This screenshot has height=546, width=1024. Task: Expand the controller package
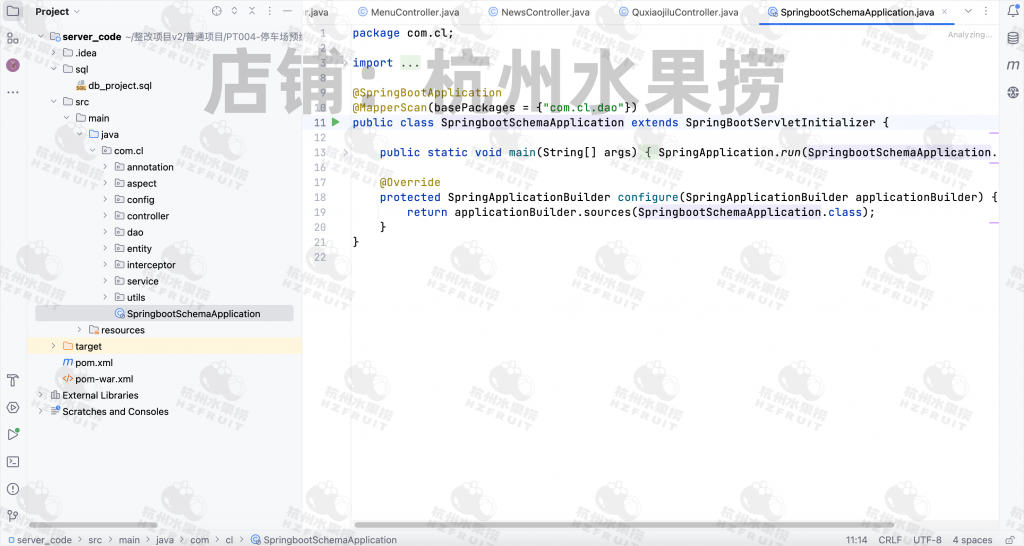(105, 216)
